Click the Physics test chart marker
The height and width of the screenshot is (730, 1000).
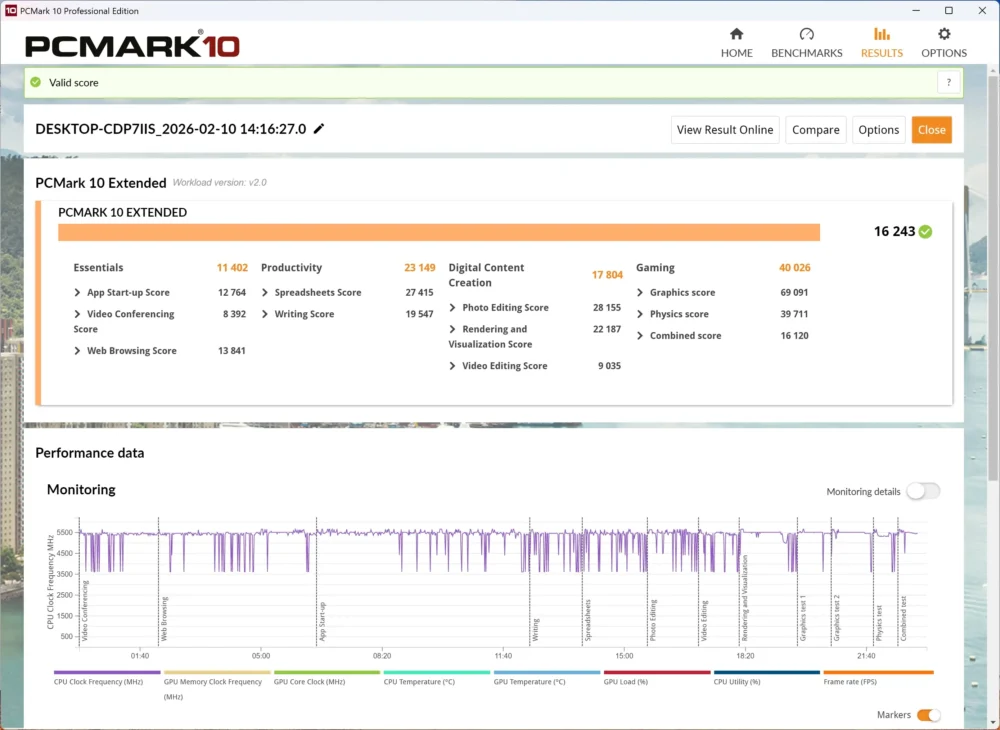[x=878, y=623]
